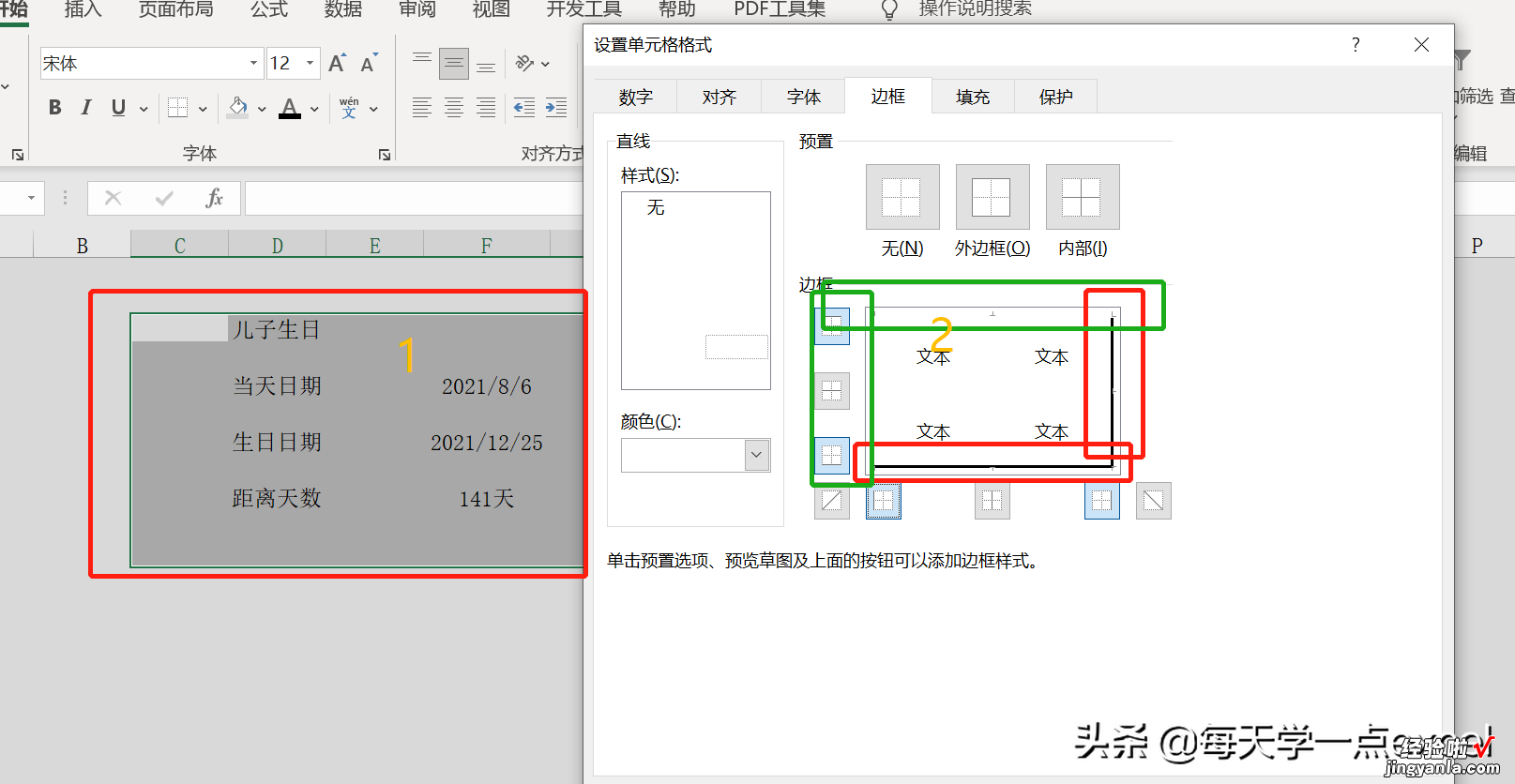
Task: Apply font color letter A icon
Action: (290, 108)
